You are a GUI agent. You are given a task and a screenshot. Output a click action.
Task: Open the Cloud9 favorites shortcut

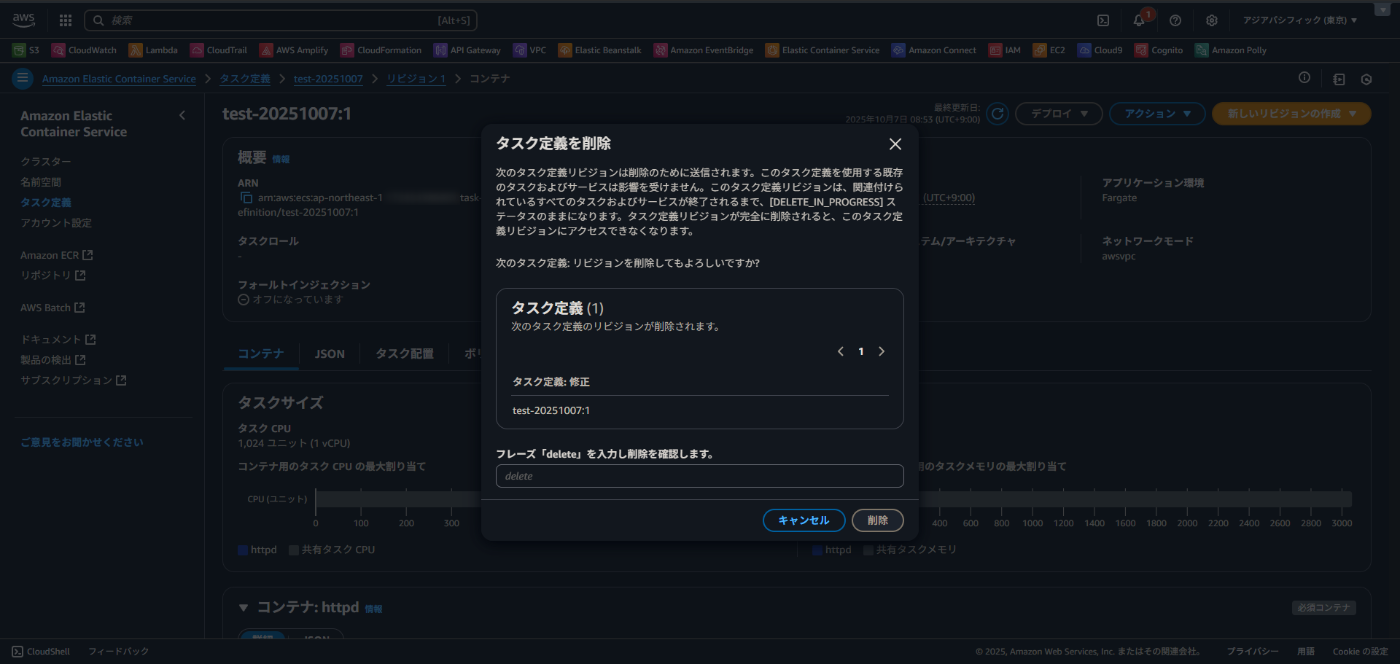pos(1100,50)
